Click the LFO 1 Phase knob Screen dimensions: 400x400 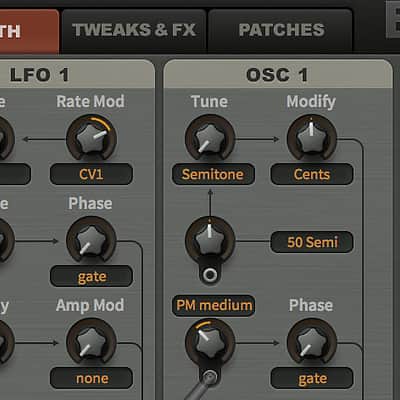tap(91, 240)
